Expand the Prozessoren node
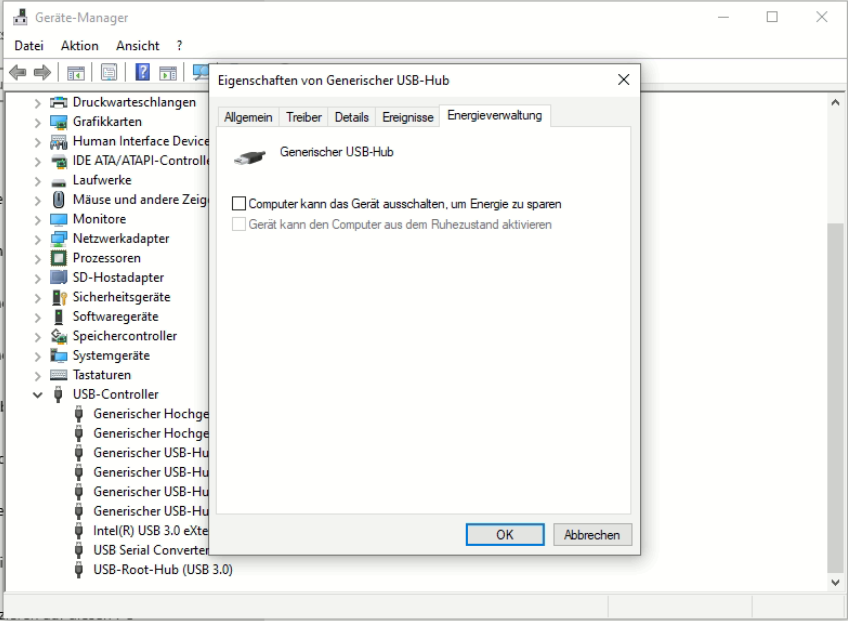 pos(37,259)
